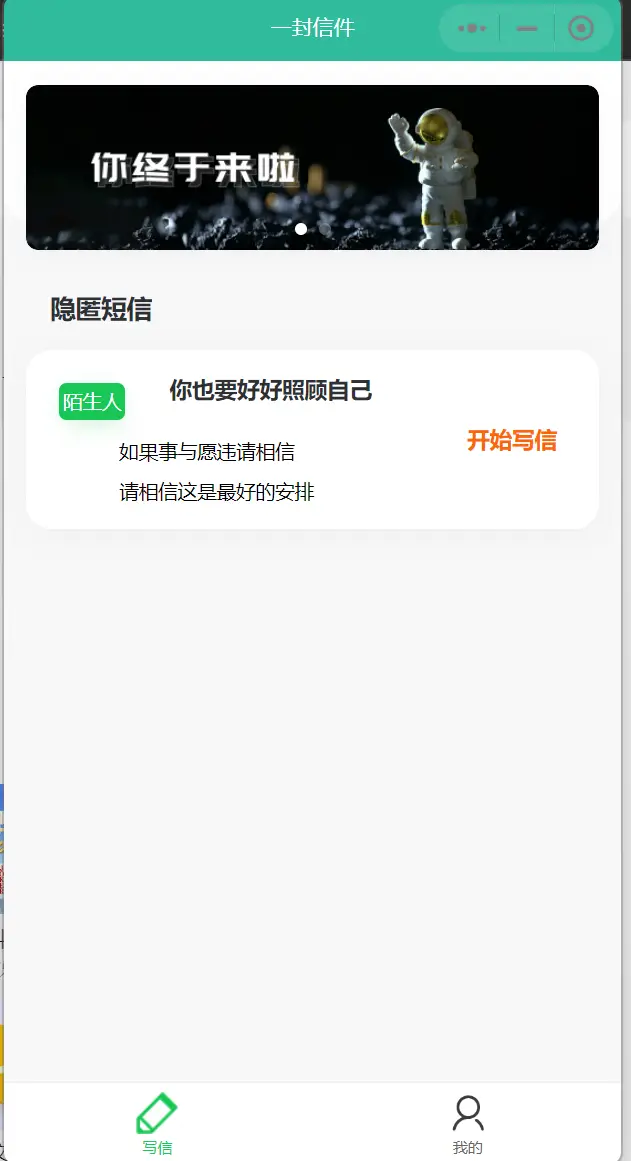631x1161 pixels.
Task: Click the circular close icon in the capsule
Action: (x=581, y=29)
